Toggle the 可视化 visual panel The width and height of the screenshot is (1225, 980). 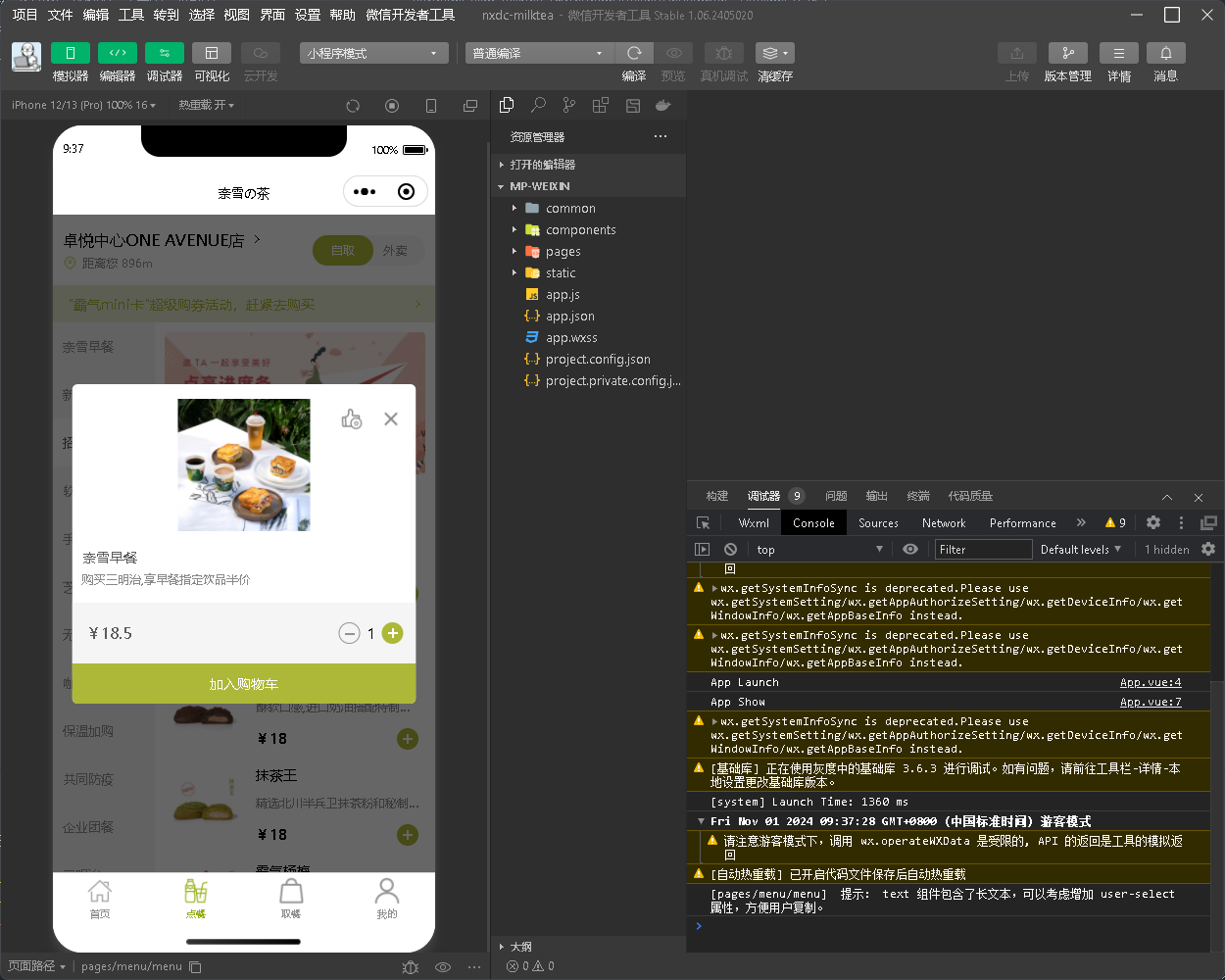click(212, 53)
